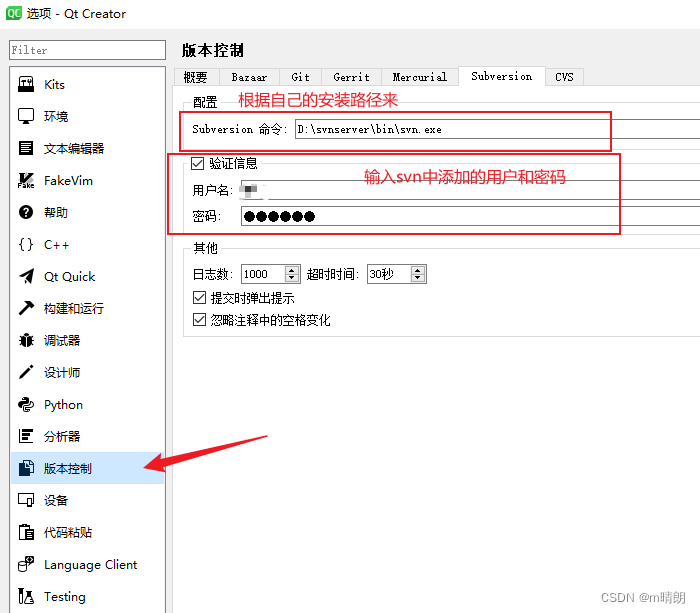The height and width of the screenshot is (613, 700).
Task: Toggle the 验证信息 checkbox
Action: pos(197,163)
